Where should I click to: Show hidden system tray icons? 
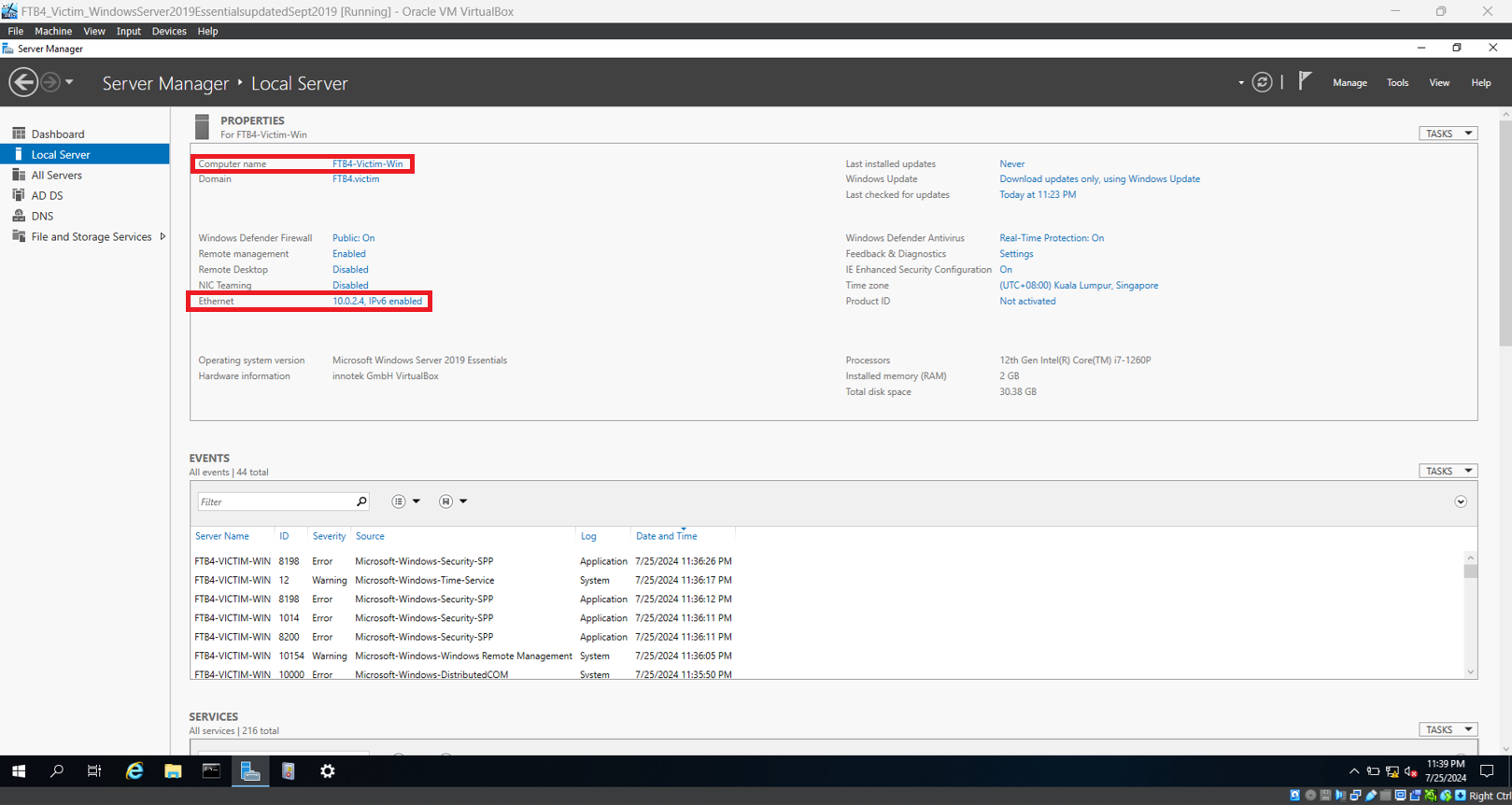pos(1354,771)
